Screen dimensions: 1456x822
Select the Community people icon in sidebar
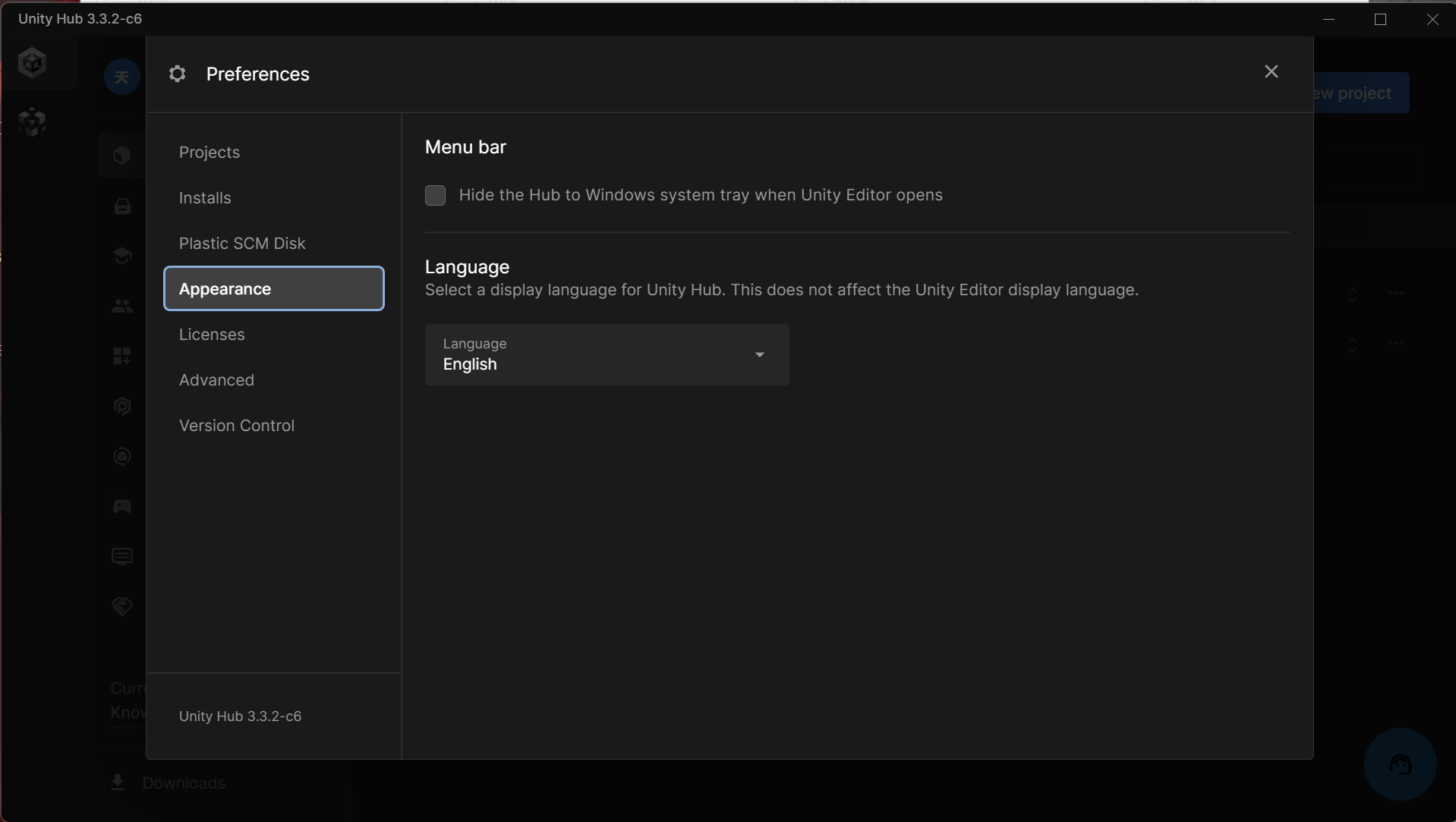[122, 306]
